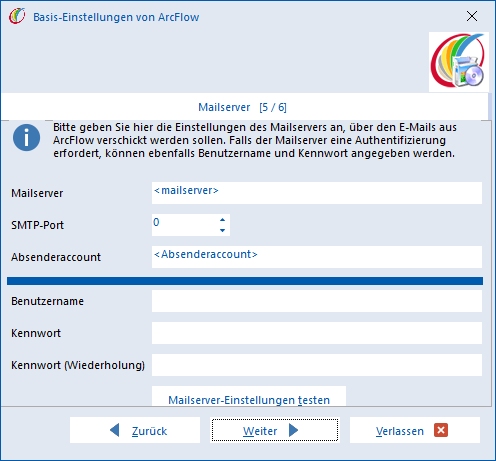The height and width of the screenshot is (461, 496).
Task: Continue with the Weiter button
Action: coord(275,430)
